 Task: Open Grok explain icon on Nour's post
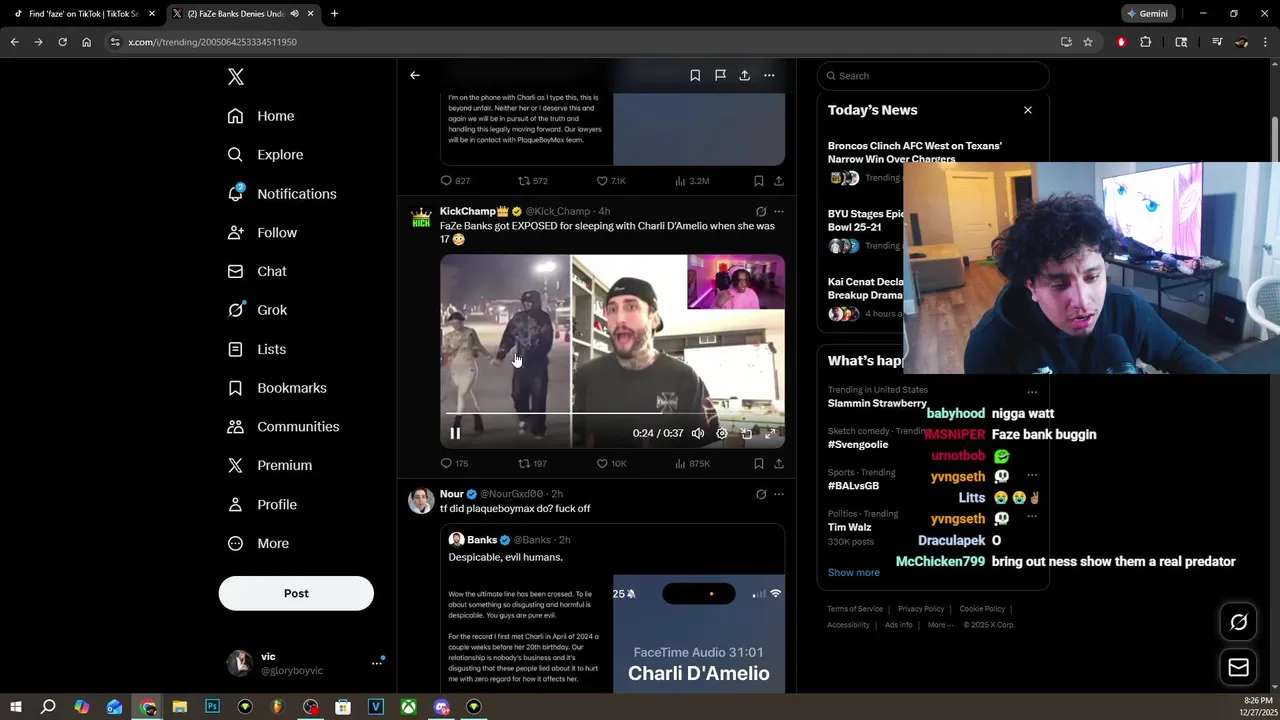[761, 494]
